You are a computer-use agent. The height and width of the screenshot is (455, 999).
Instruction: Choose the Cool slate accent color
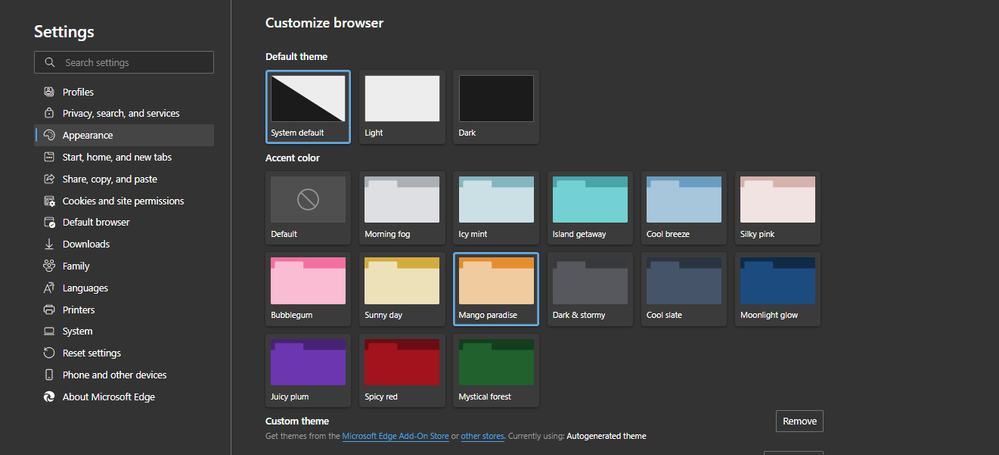point(684,289)
